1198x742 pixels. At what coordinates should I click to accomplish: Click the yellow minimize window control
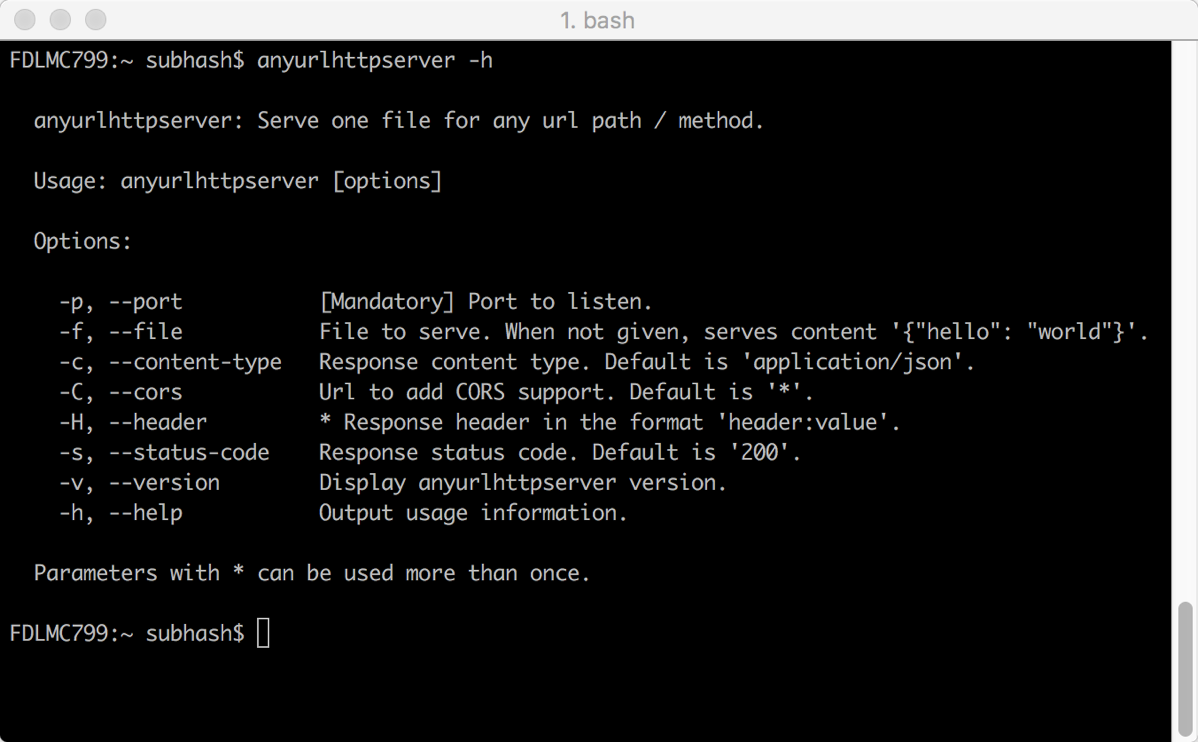pyautogui.click(x=60, y=19)
